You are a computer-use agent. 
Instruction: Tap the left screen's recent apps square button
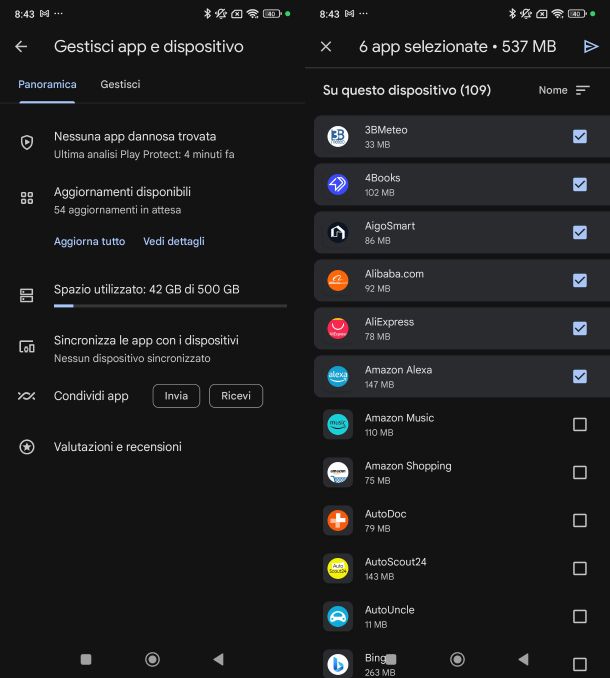pyautogui.click(x=86, y=659)
